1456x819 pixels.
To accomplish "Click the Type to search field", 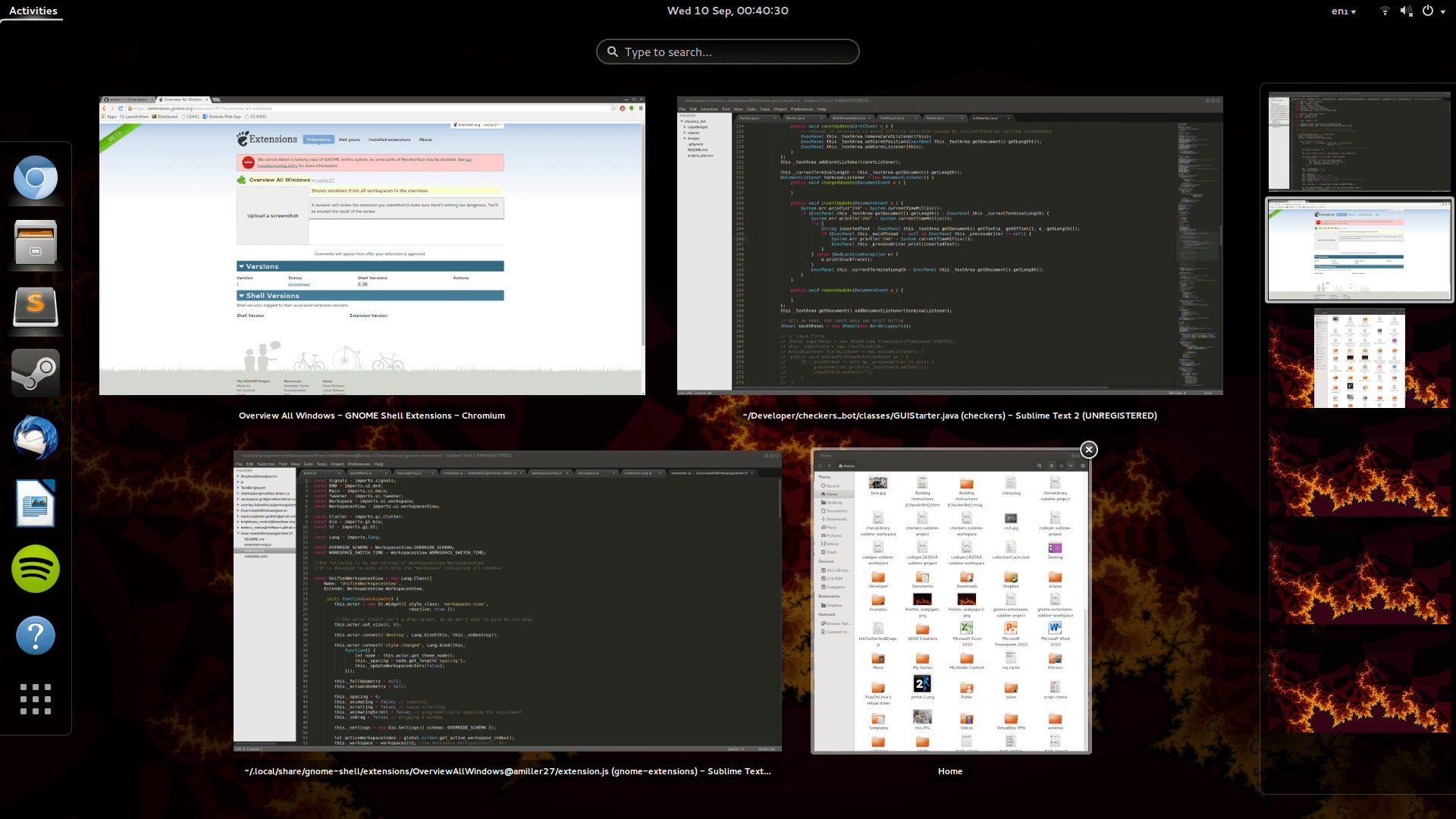I will (727, 52).
